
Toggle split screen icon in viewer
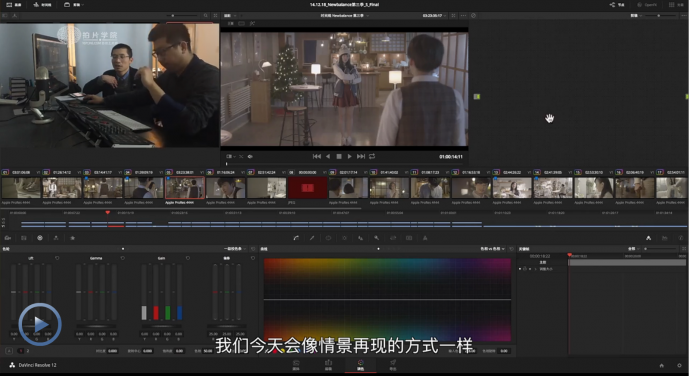[242, 23]
